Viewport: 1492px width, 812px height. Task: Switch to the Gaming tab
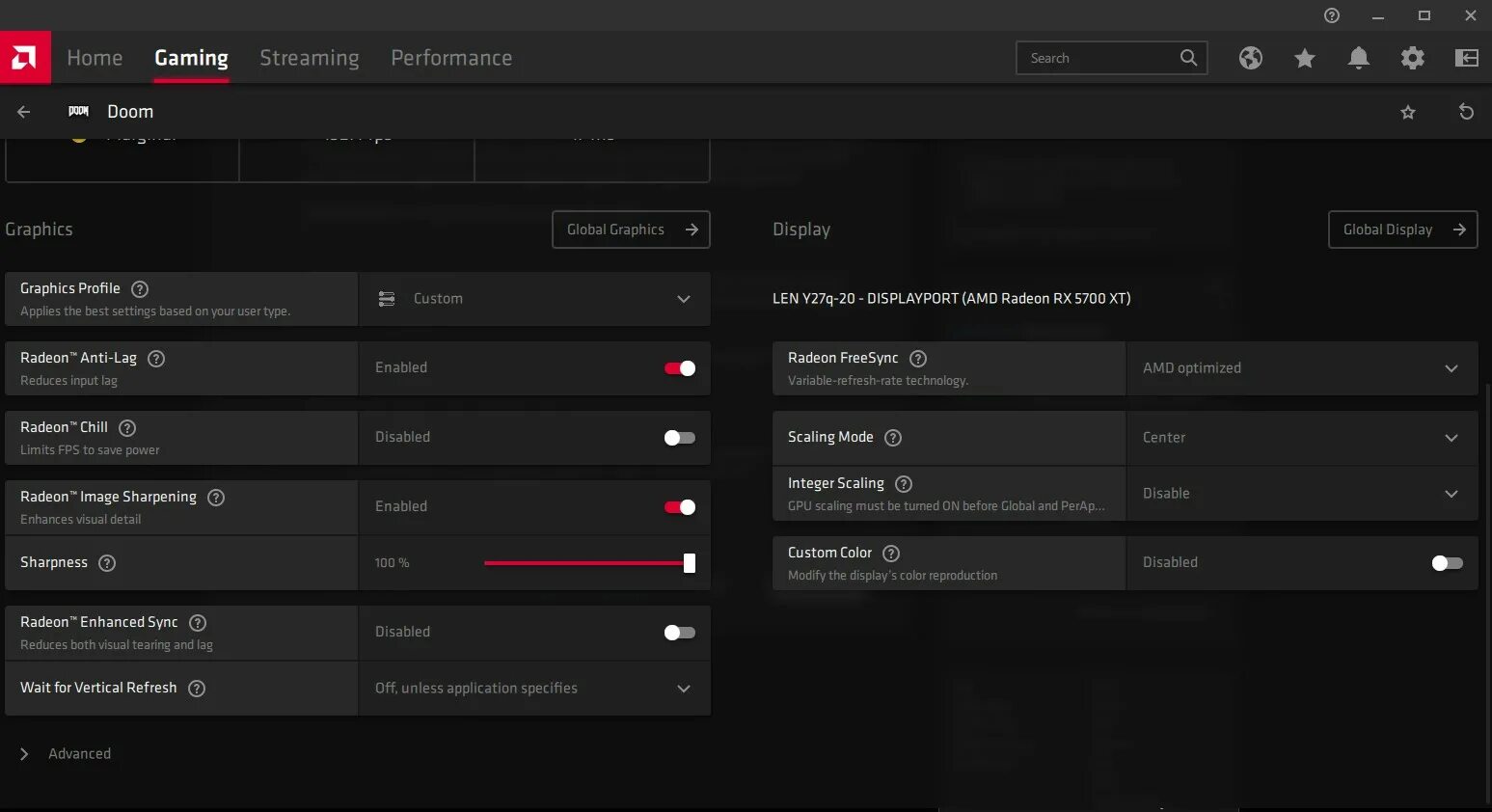tap(192, 58)
